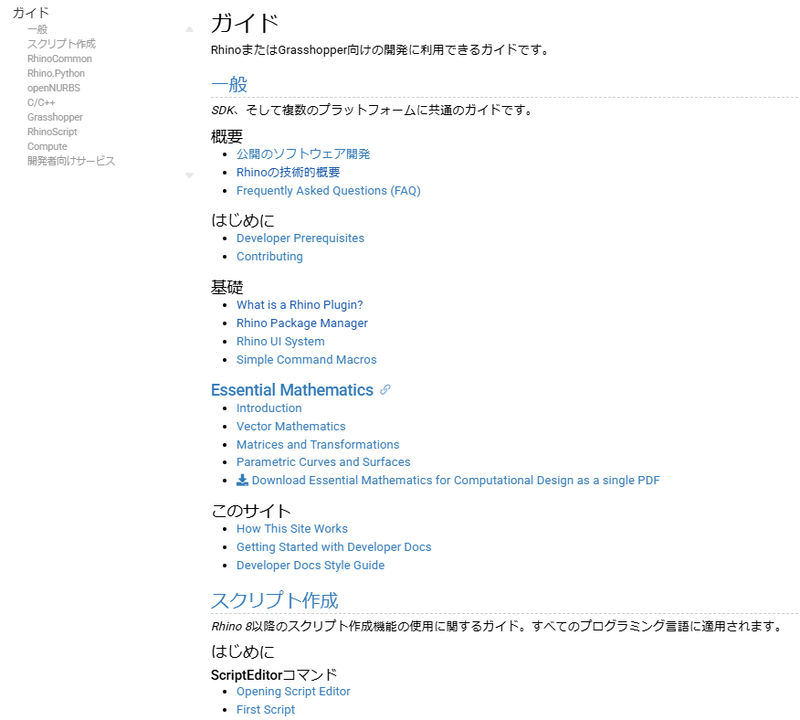
Task: Open the First Script link
Action: 265,710
